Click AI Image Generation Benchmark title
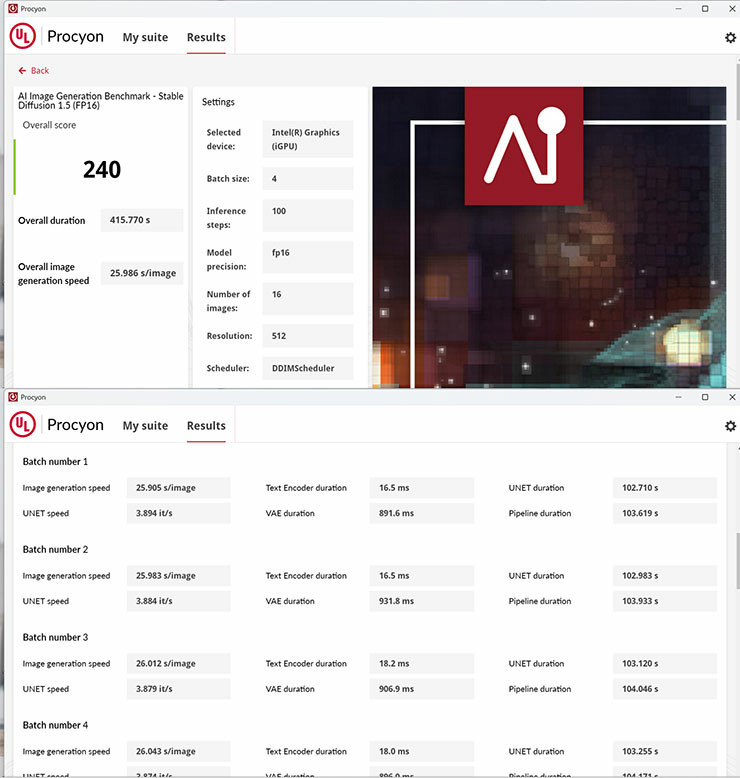This screenshot has width=740, height=778. 101,101
